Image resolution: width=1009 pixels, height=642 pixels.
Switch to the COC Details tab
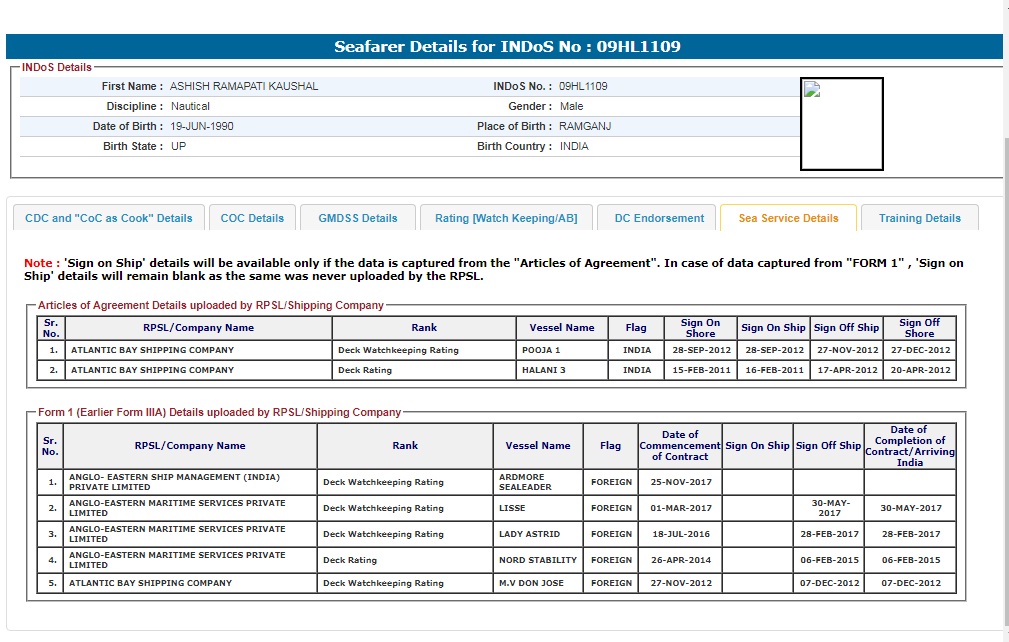[x=252, y=218]
